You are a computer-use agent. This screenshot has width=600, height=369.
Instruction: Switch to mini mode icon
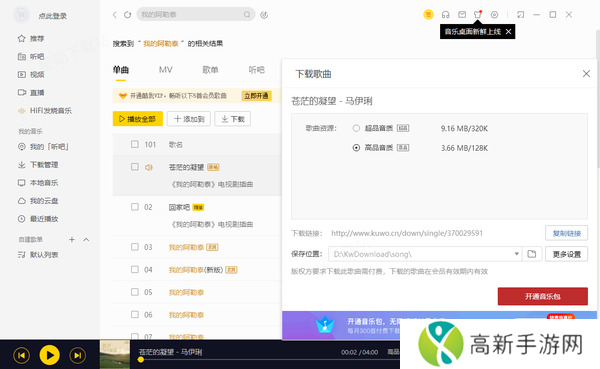coord(520,15)
